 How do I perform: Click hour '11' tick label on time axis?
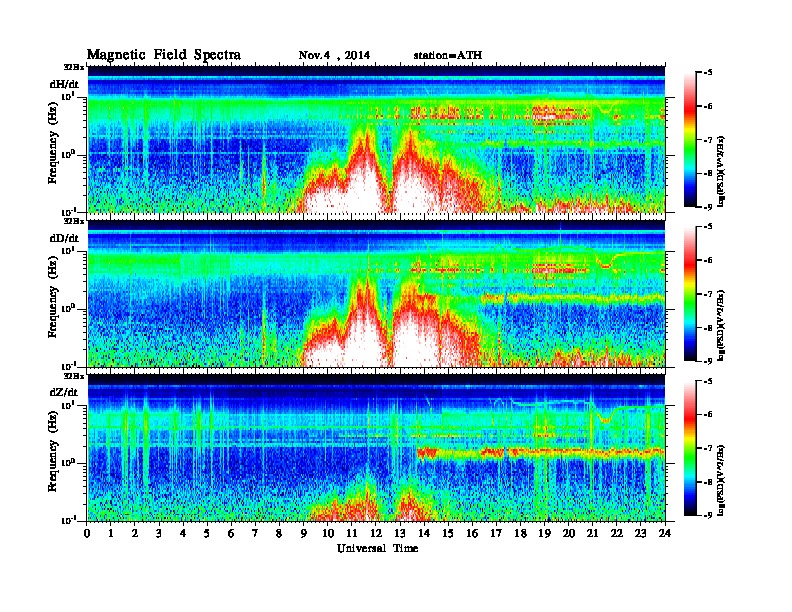352,534
